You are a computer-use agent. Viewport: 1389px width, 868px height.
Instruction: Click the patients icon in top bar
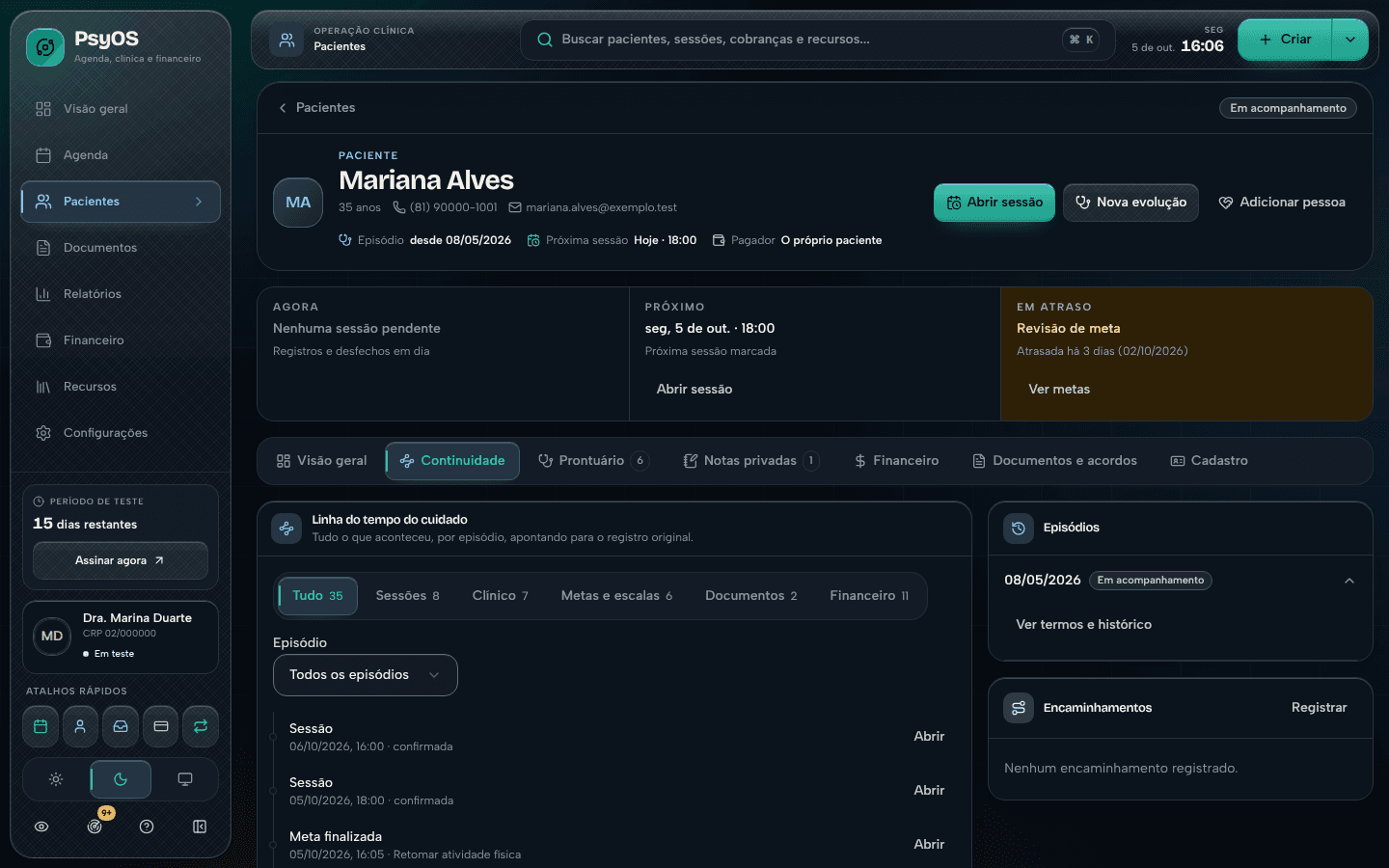pos(286,40)
